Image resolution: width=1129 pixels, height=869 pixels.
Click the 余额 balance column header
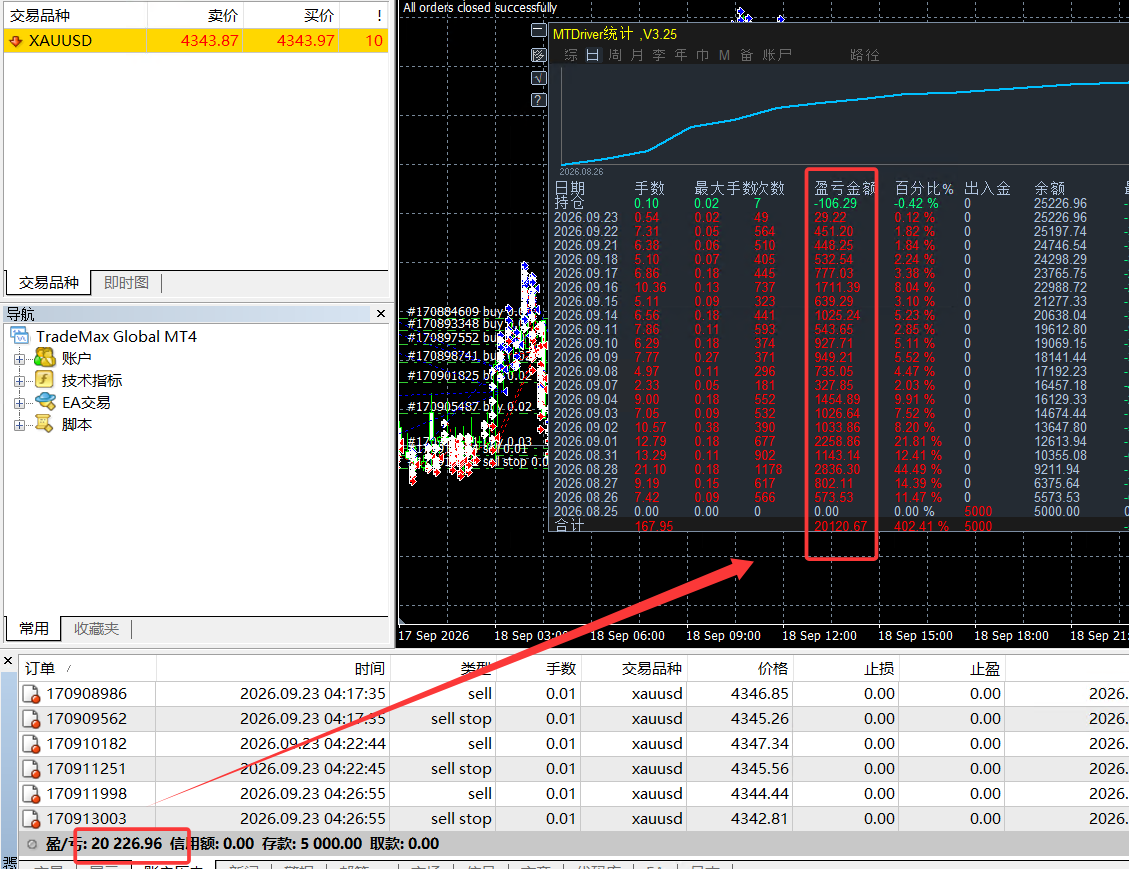1049,189
